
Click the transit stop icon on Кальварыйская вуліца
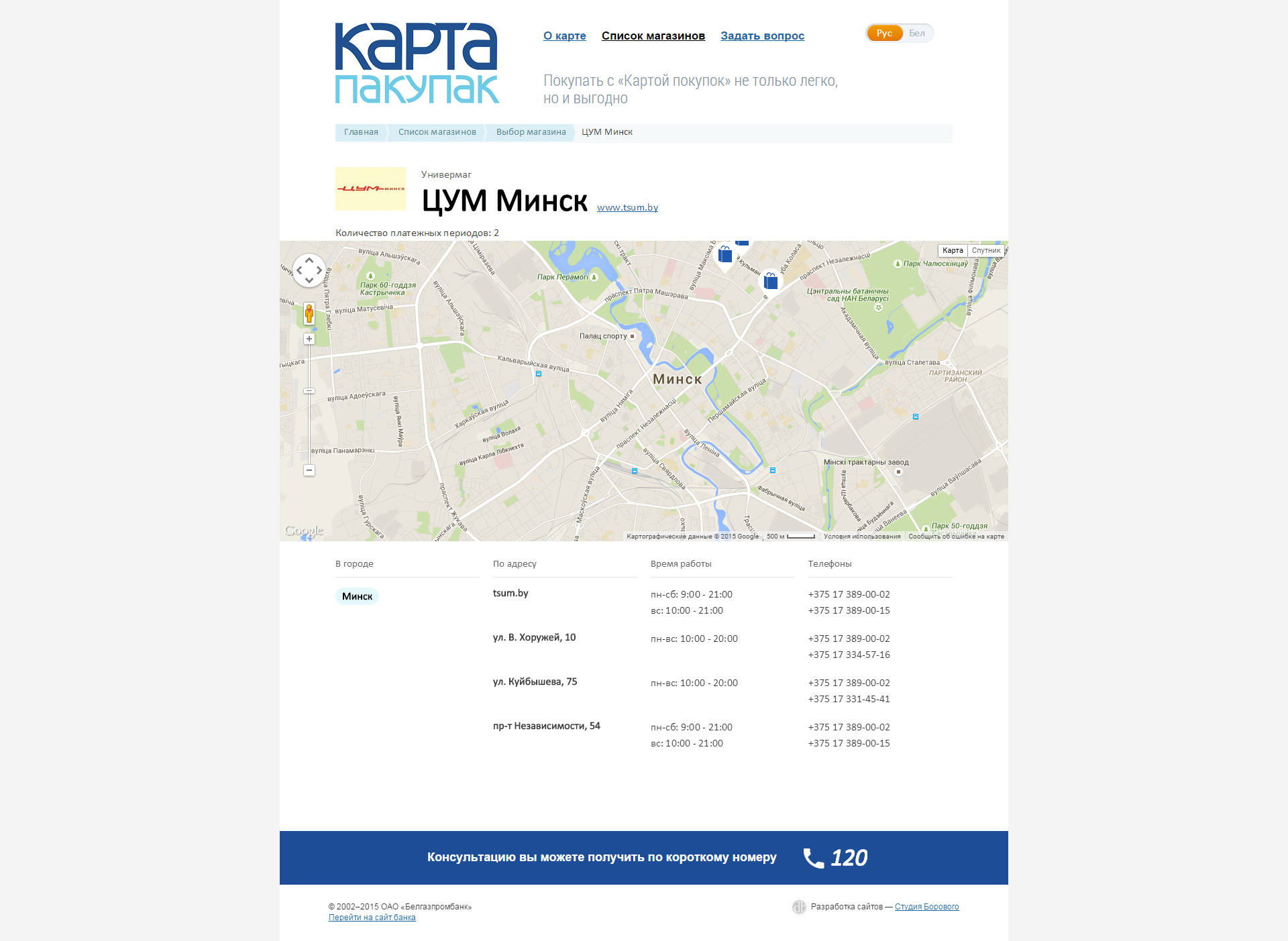click(x=539, y=374)
